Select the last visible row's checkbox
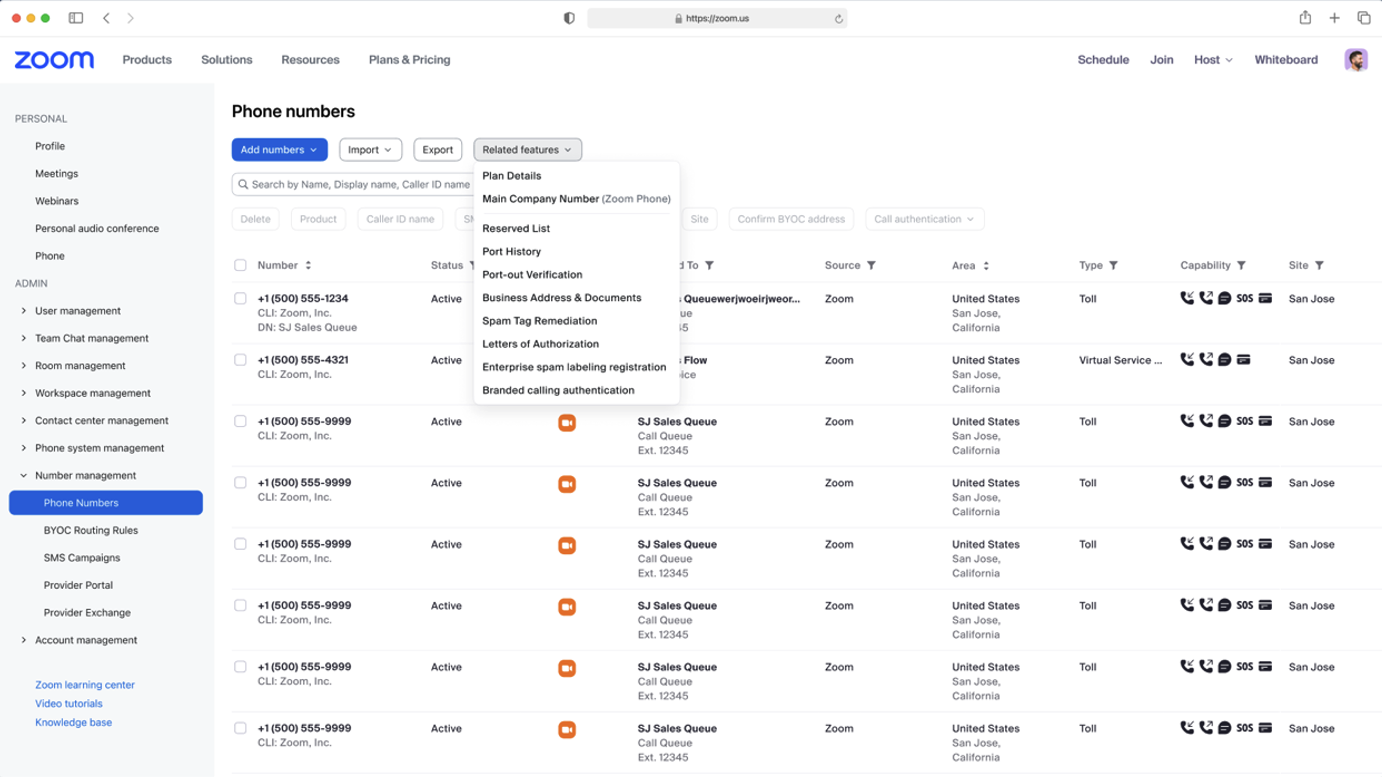1382x777 pixels. point(240,728)
